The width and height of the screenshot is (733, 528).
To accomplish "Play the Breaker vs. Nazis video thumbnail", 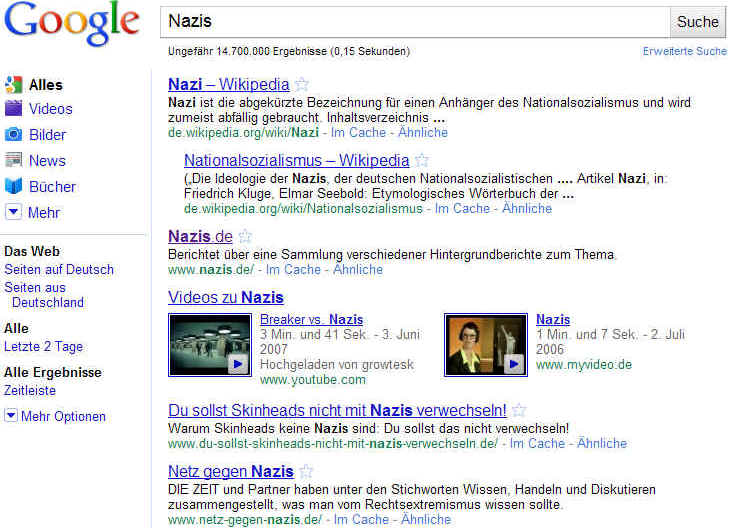I will (210, 345).
